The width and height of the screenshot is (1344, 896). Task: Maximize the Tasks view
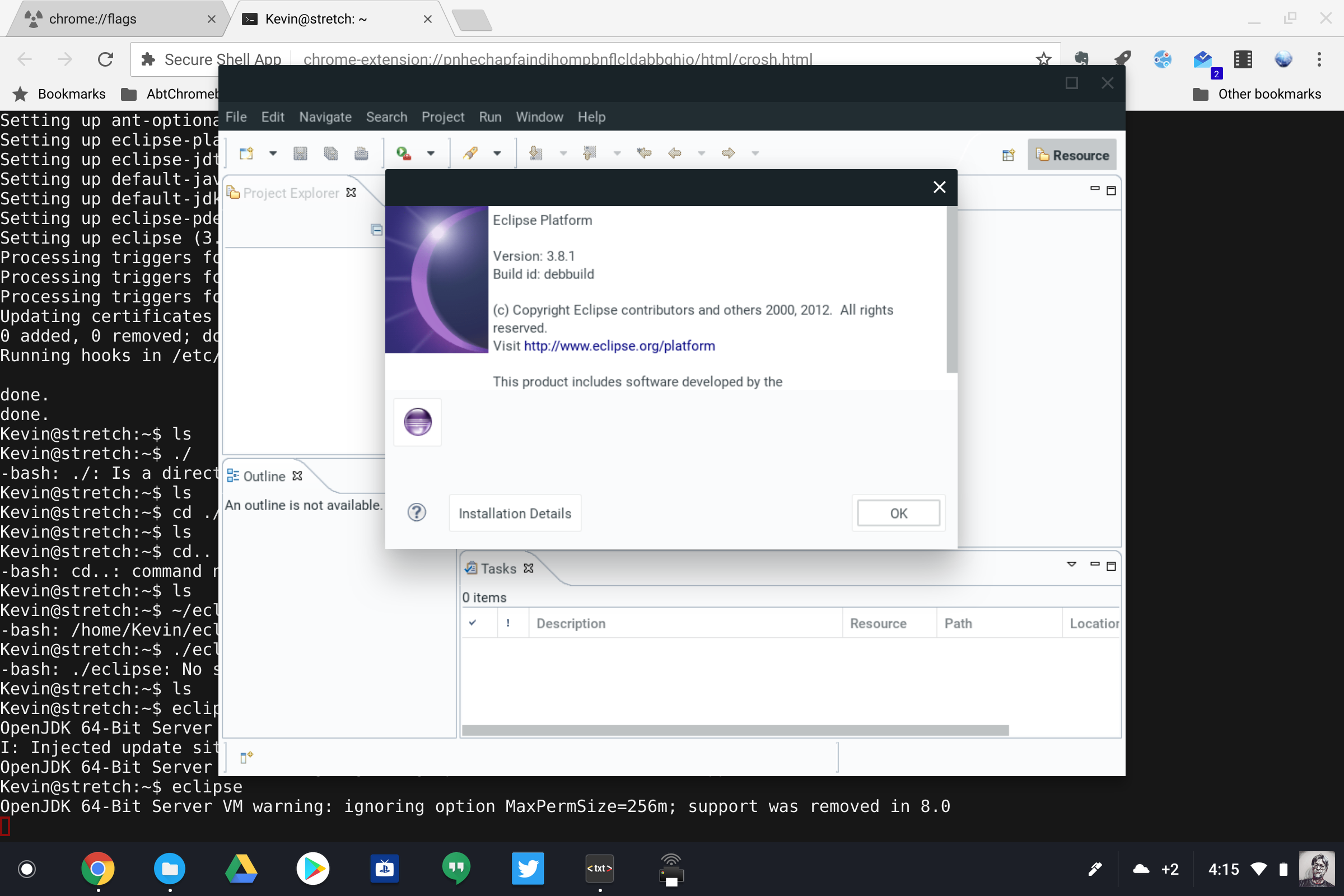tap(1112, 566)
